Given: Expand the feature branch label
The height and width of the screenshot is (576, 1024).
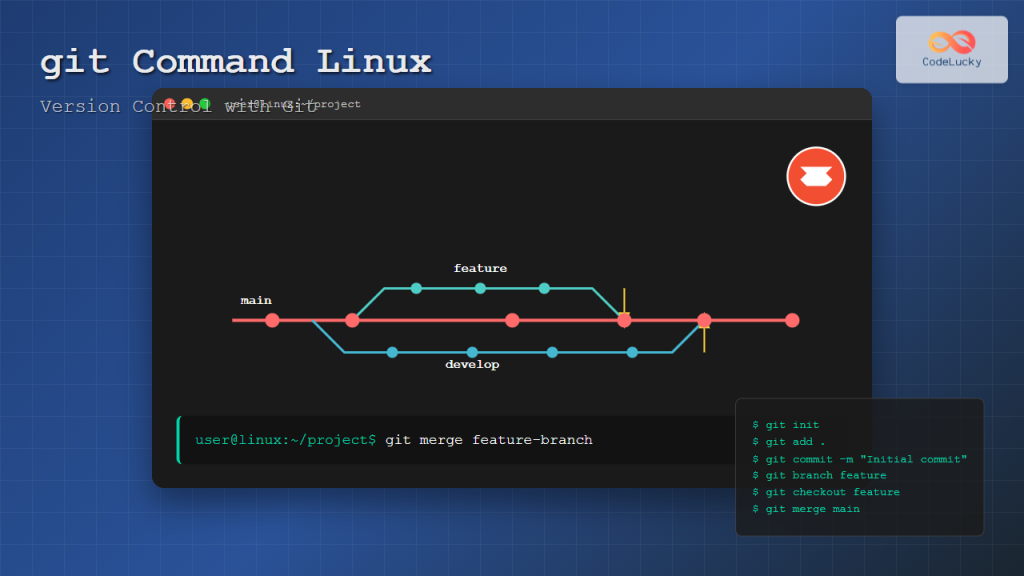Looking at the screenshot, I should 480,268.
